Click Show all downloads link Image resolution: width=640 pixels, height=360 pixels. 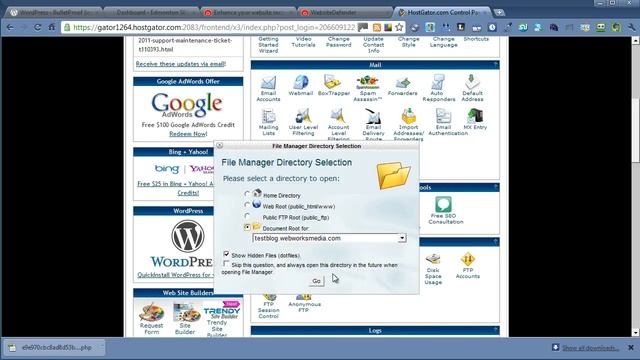coord(590,348)
